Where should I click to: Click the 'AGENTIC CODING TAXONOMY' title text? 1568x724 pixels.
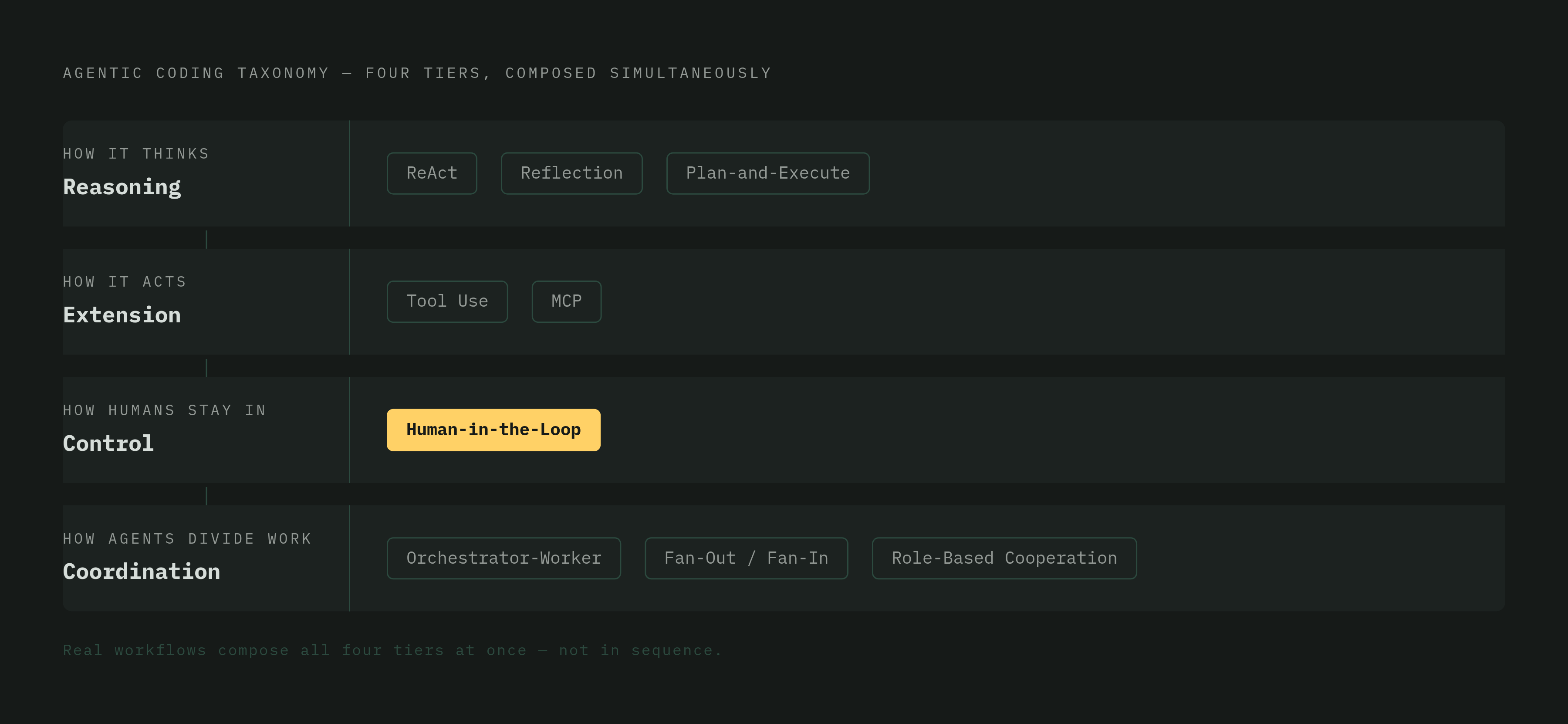pos(196,73)
